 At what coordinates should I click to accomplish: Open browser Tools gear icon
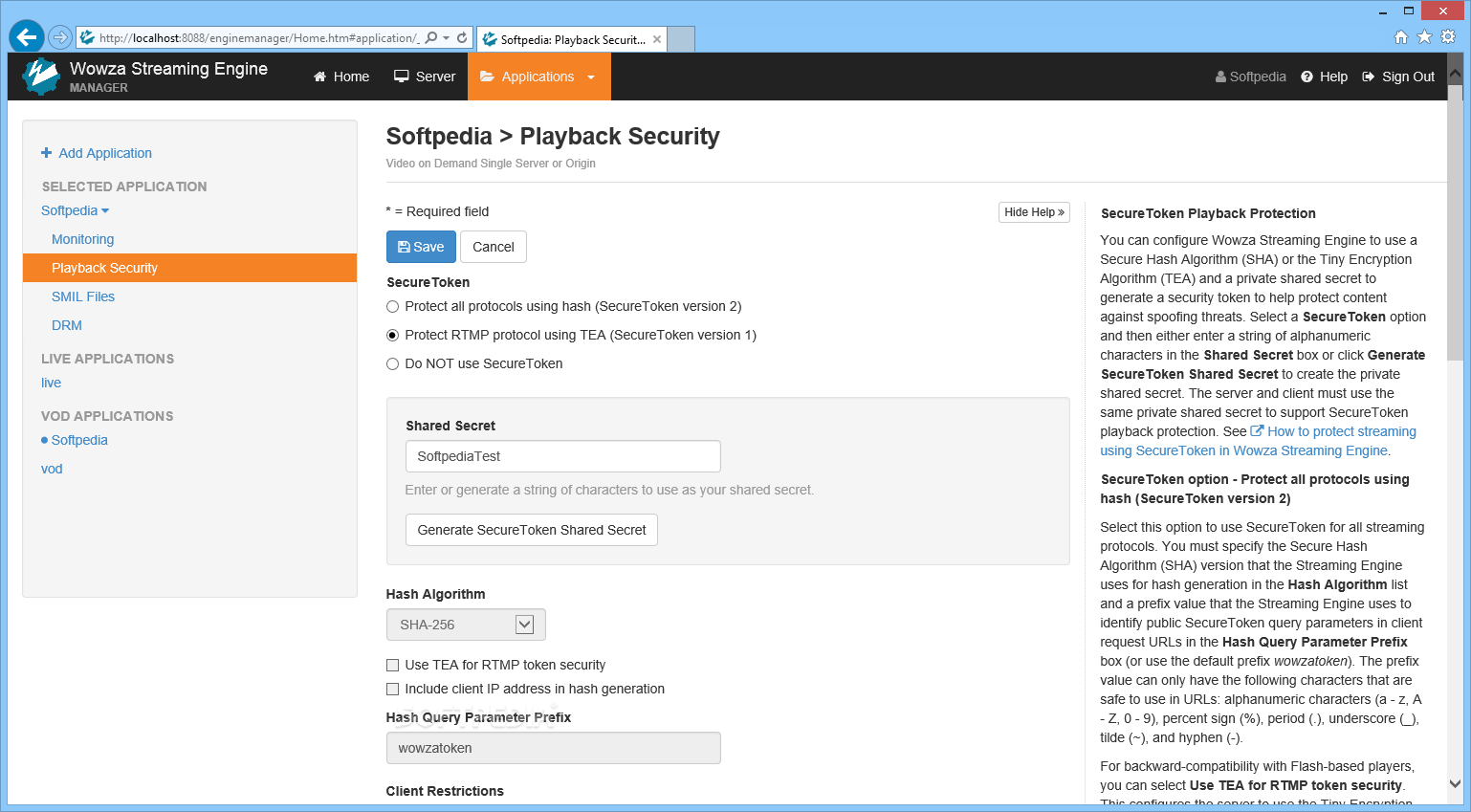click(1448, 37)
